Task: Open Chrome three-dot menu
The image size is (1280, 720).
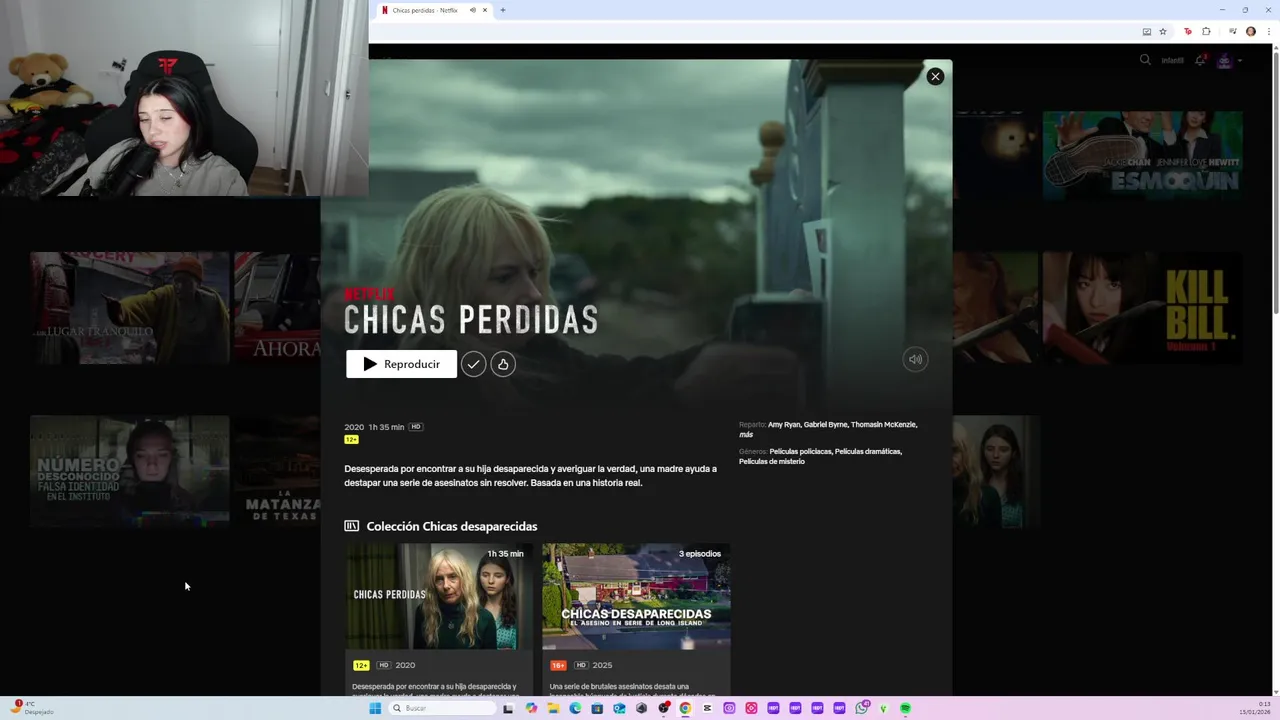Action: 1269,31
